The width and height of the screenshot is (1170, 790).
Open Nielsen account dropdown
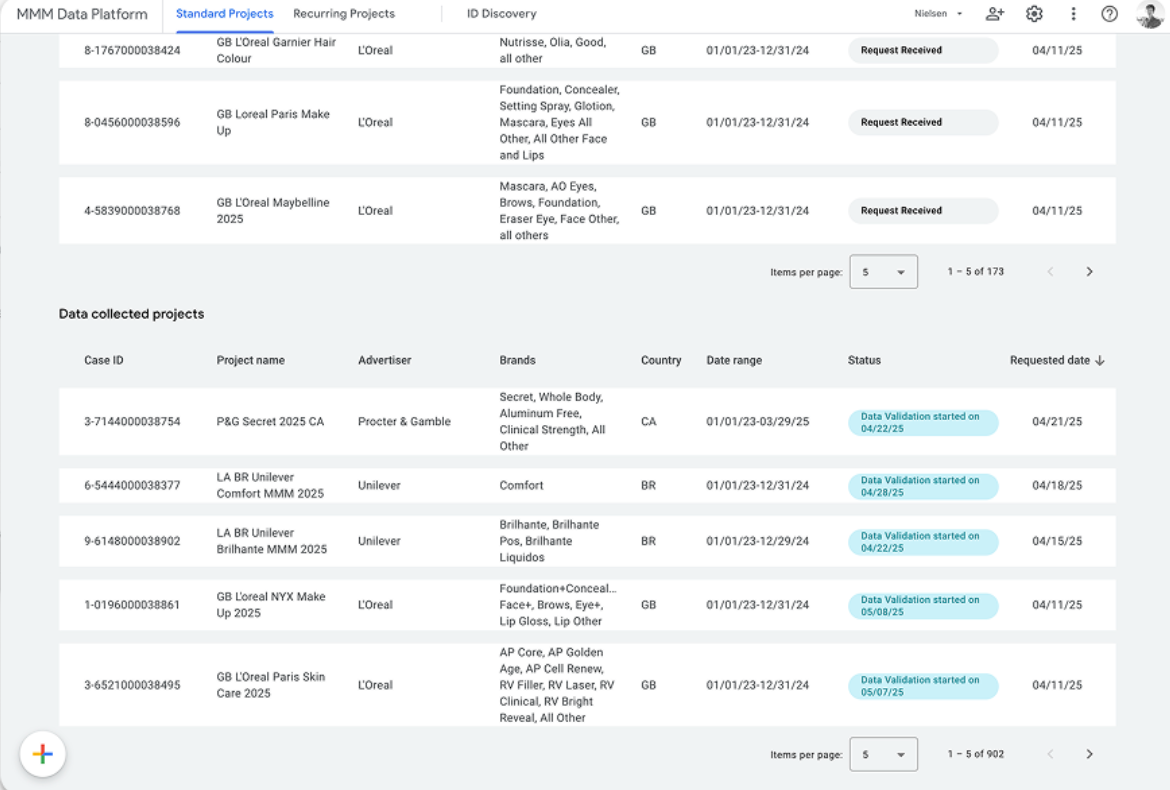click(938, 13)
